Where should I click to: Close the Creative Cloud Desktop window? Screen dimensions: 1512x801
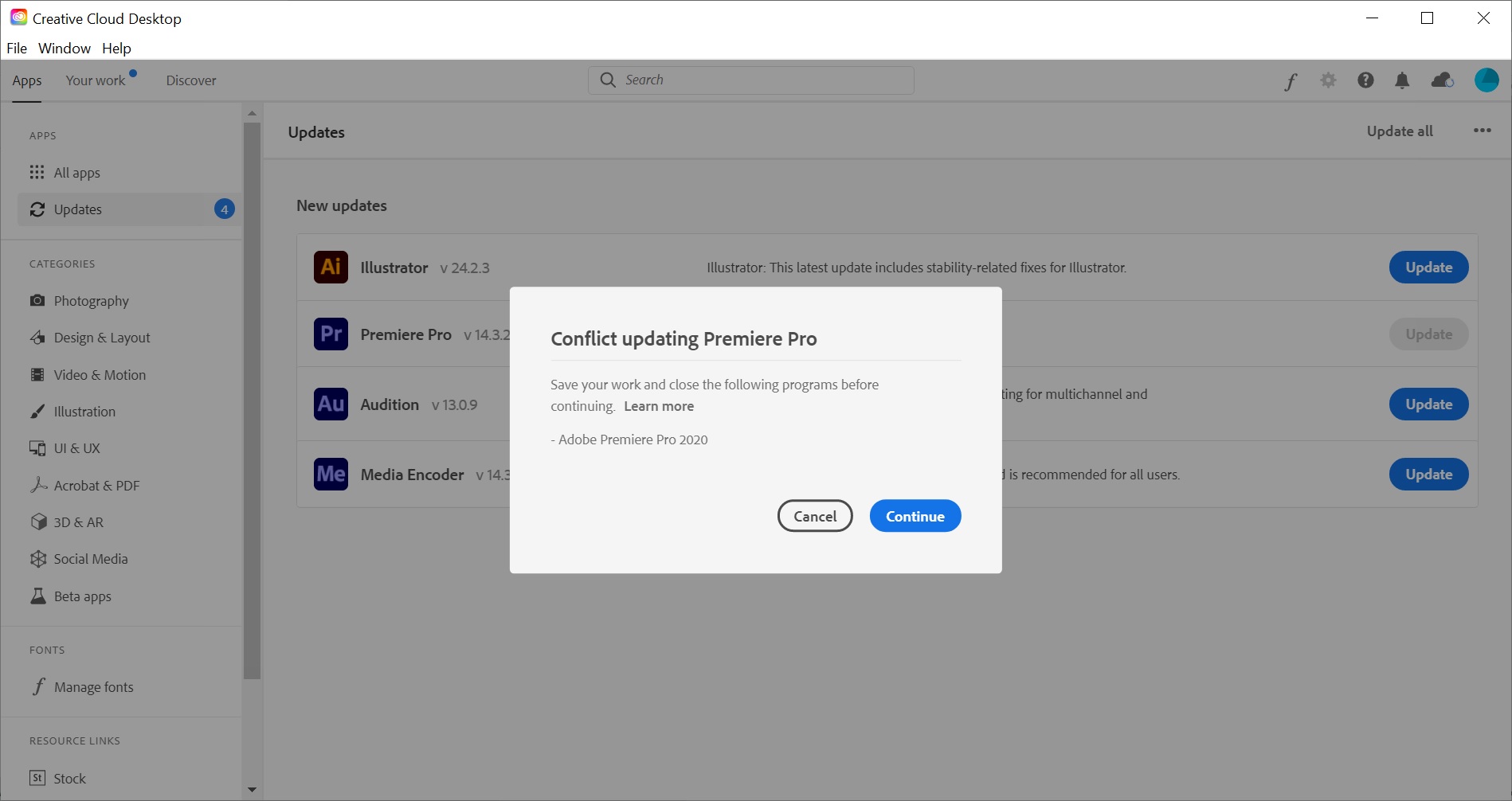[x=1483, y=18]
